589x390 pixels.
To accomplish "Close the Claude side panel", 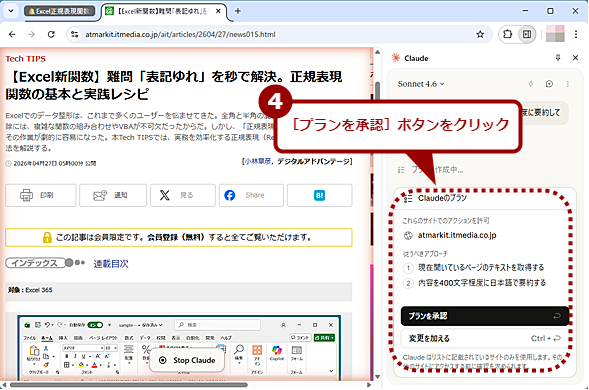I will 575,58.
